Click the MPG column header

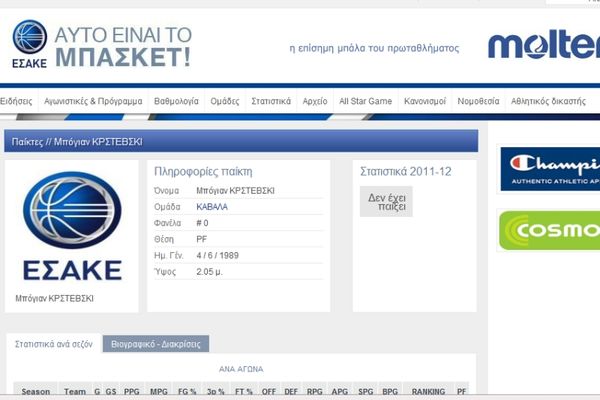158,391
